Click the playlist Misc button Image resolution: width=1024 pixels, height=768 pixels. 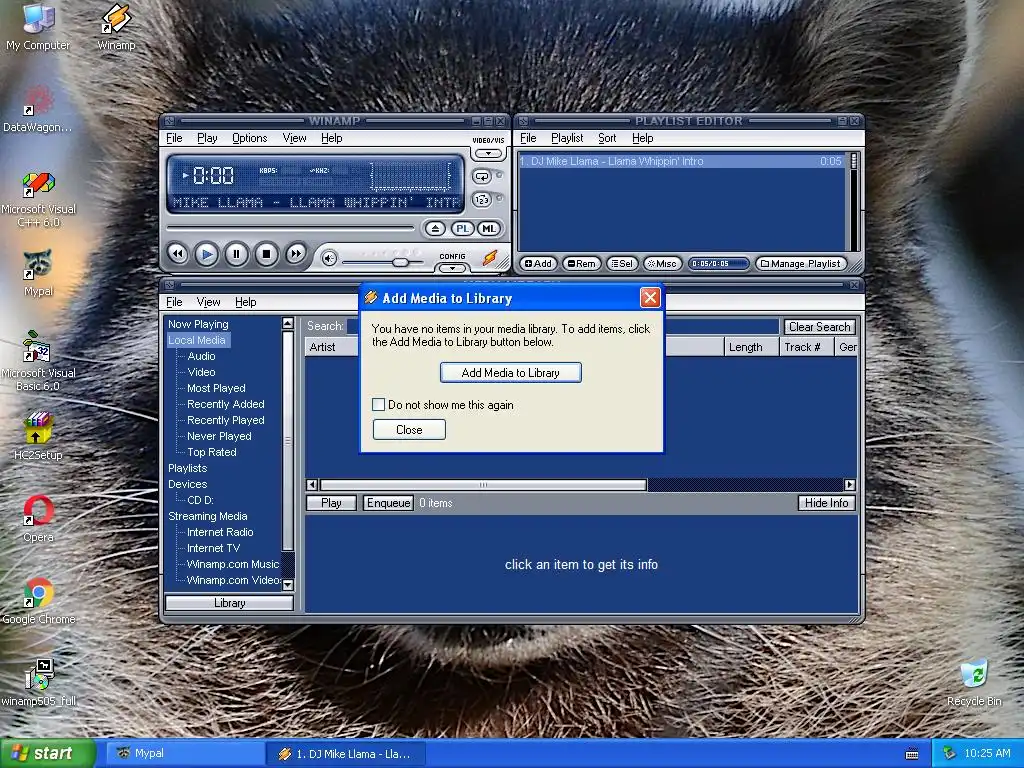pos(662,263)
